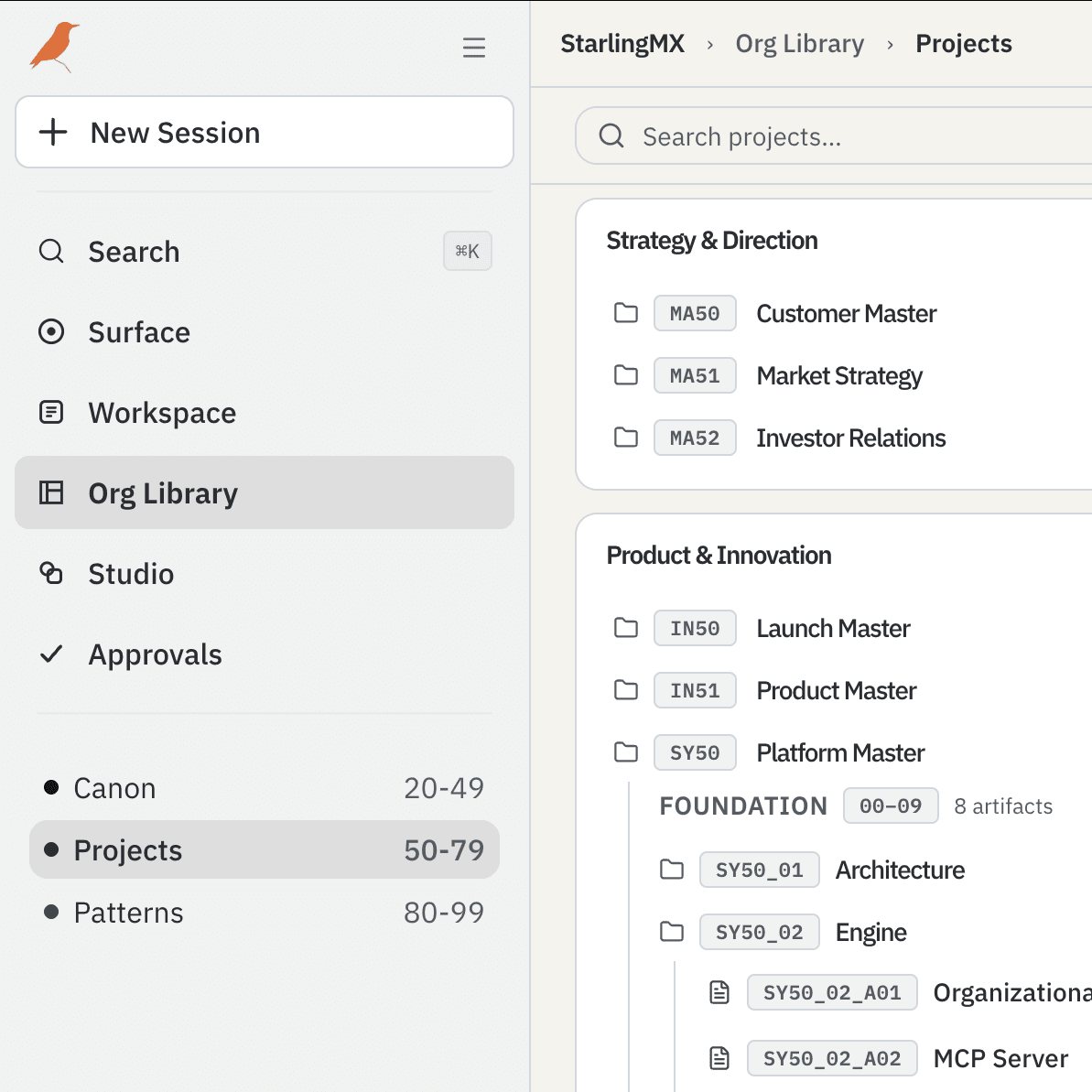Viewport: 1092px width, 1092px height.
Task: Select Projects 50-79 library range
Action: coord(265,849)
